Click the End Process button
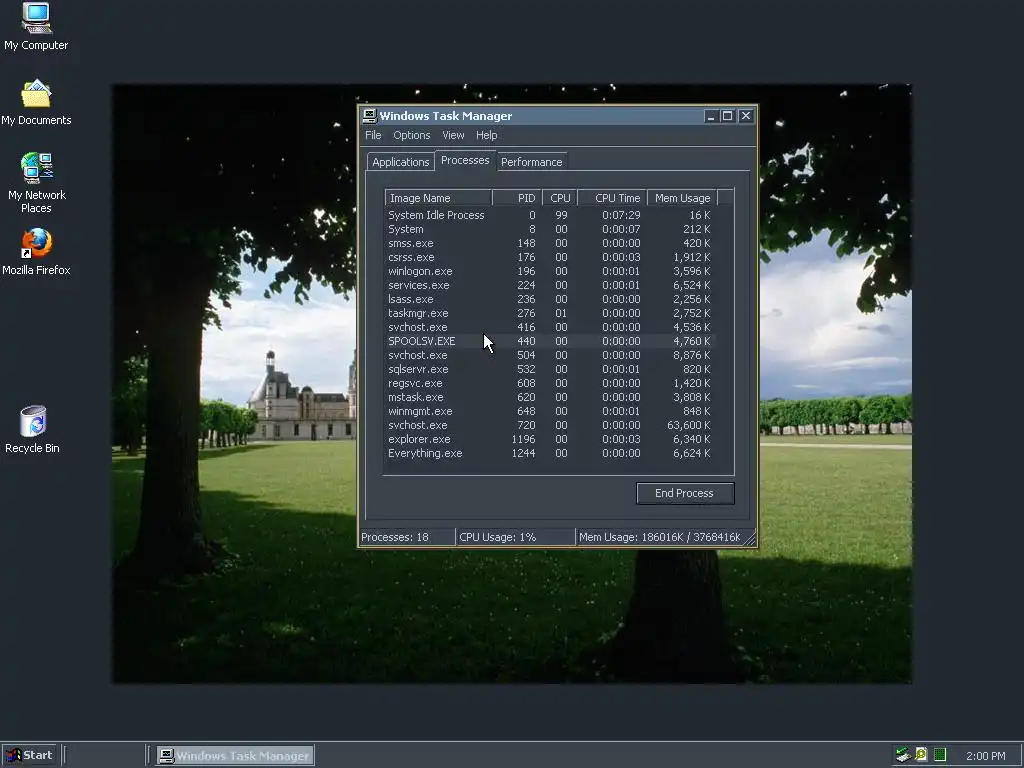The width and height of the screenshot is (1024, 768). (685, 493)
